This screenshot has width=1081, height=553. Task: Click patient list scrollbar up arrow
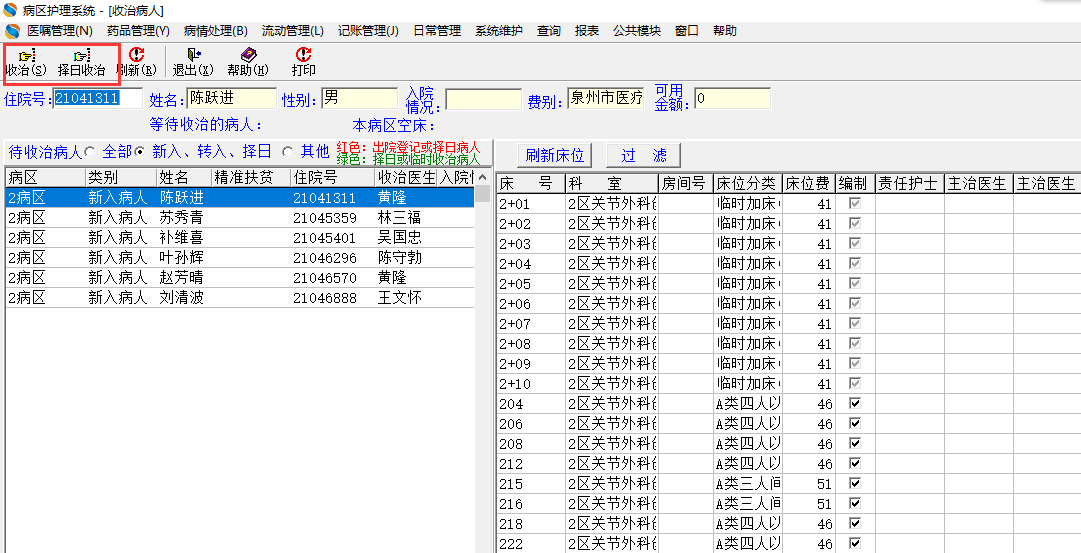pyautogui.click(x=484, y=177)
